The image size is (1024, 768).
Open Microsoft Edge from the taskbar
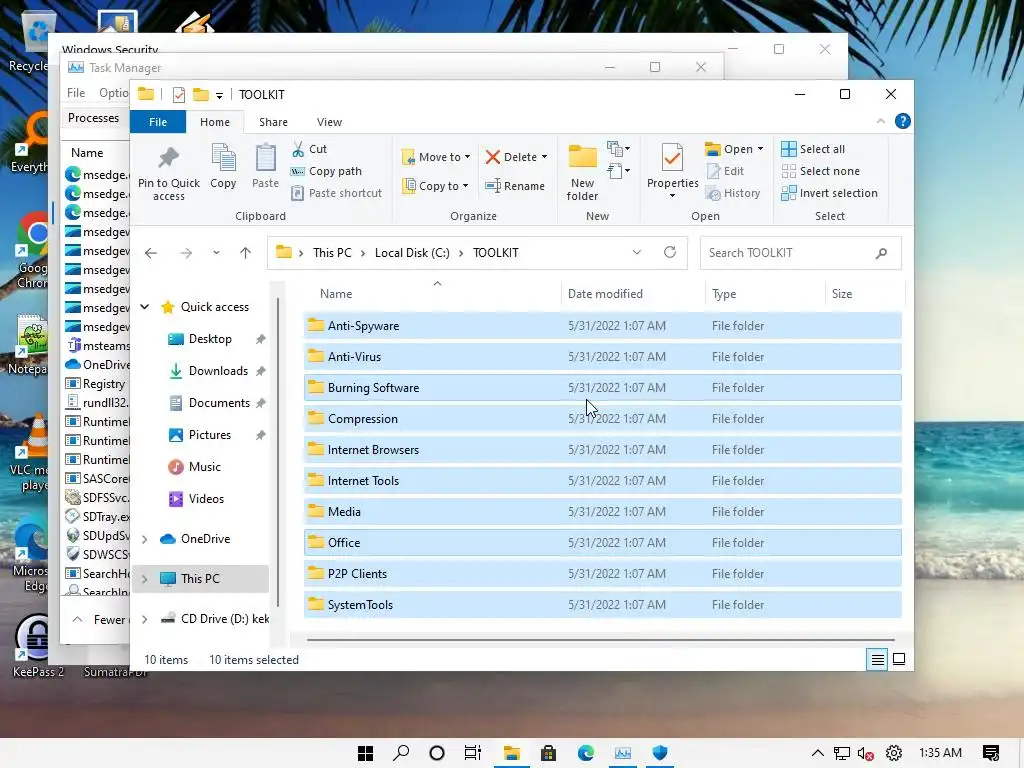click(586, 753)
